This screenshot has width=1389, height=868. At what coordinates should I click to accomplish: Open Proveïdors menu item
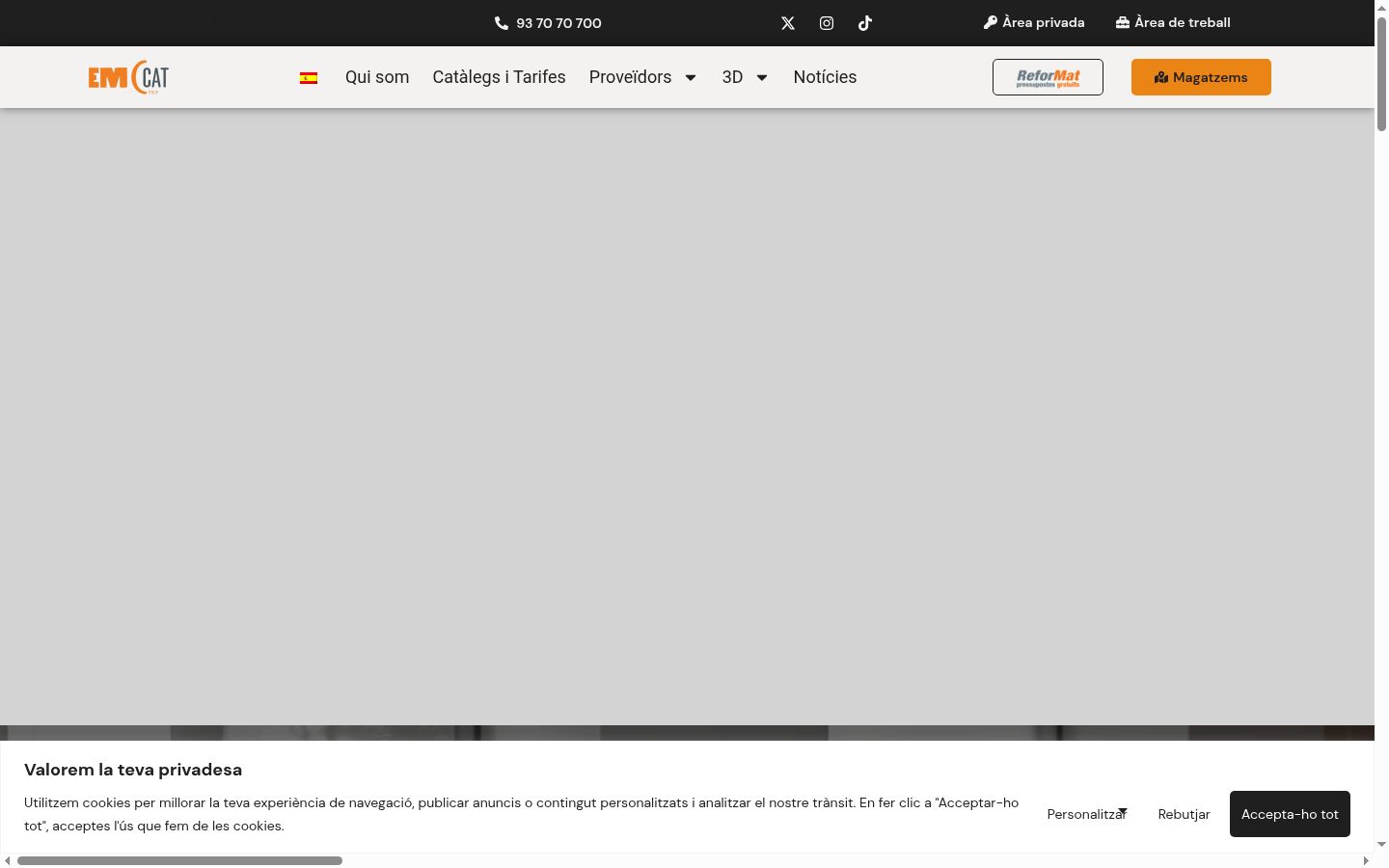(630, 77)
